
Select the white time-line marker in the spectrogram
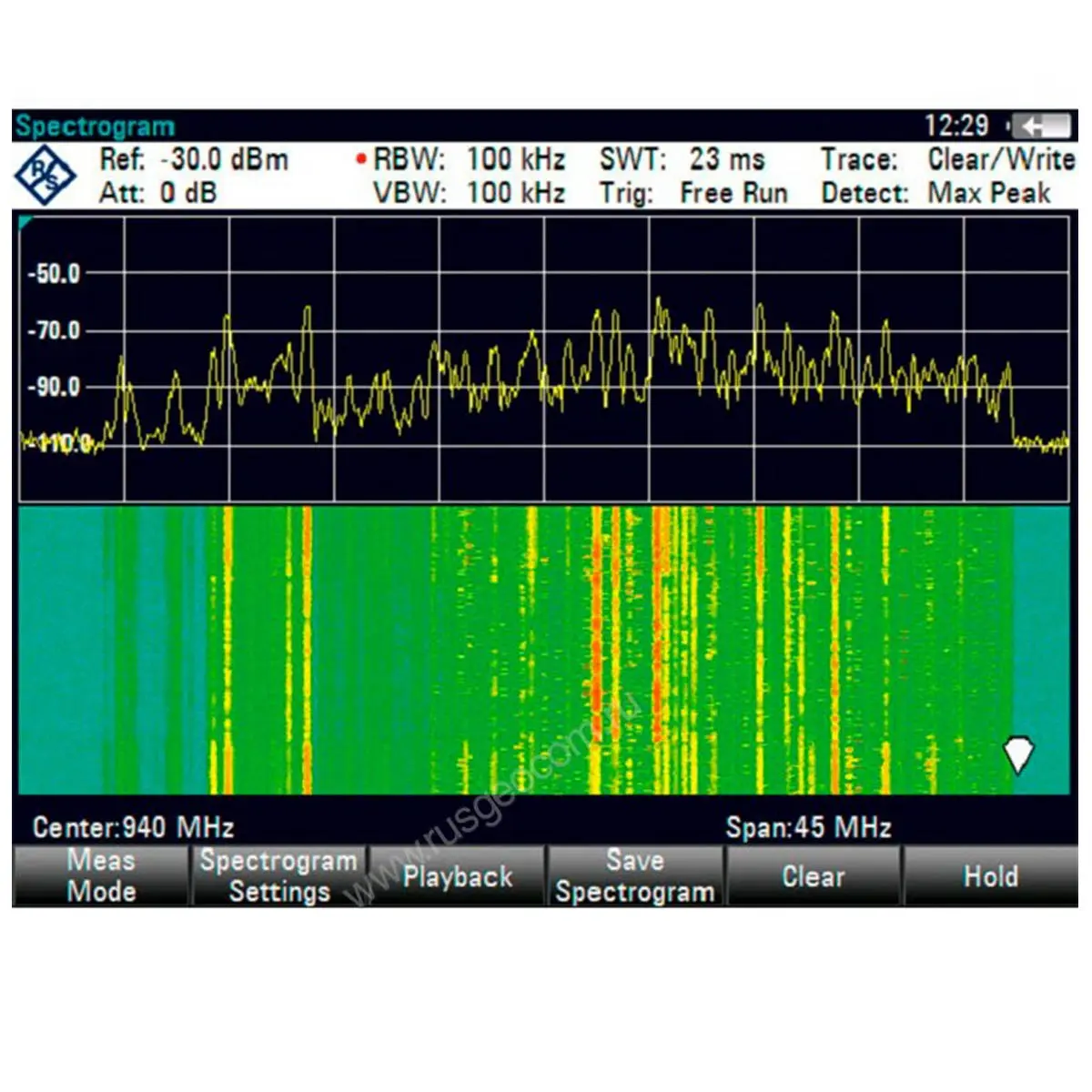1017,754
